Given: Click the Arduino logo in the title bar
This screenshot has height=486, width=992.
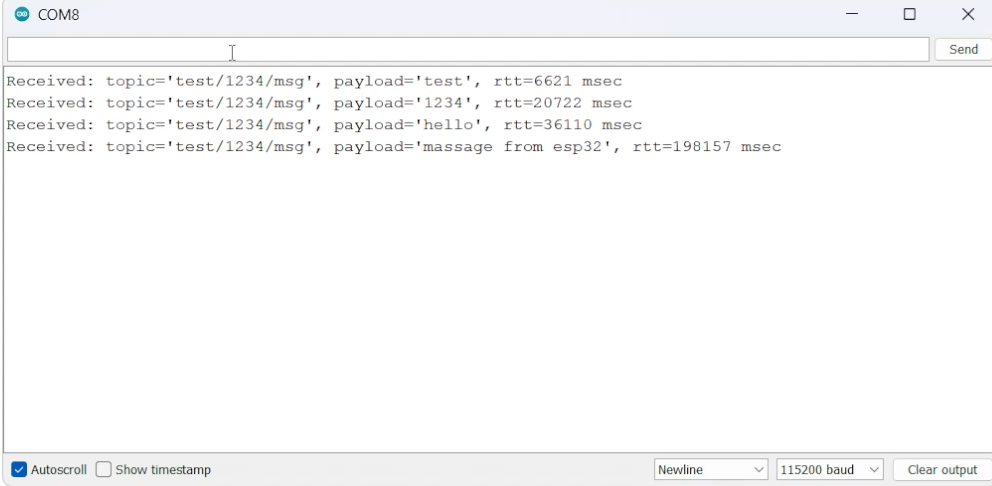Looking at the screenshot, I should (x=19, y=15).
